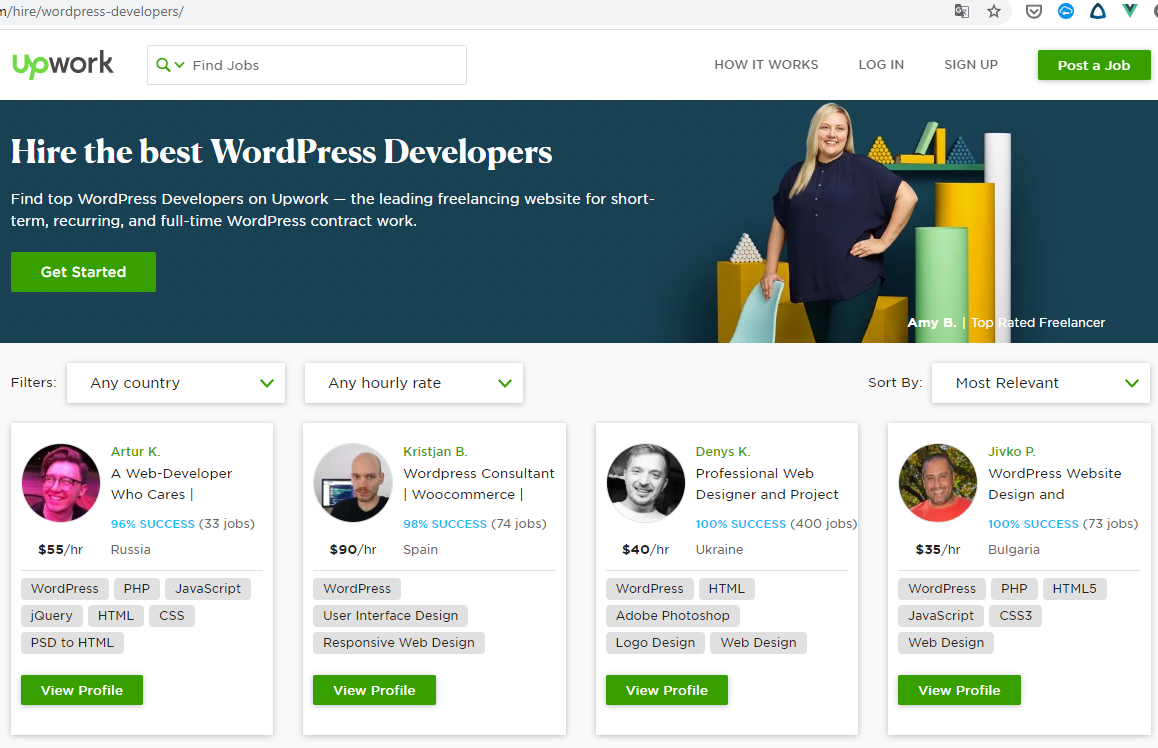View Profile of Denys K.

667,690
